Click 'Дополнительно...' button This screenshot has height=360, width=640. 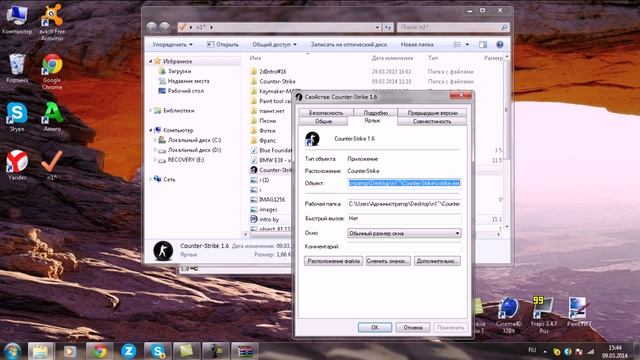pos(437,261)
